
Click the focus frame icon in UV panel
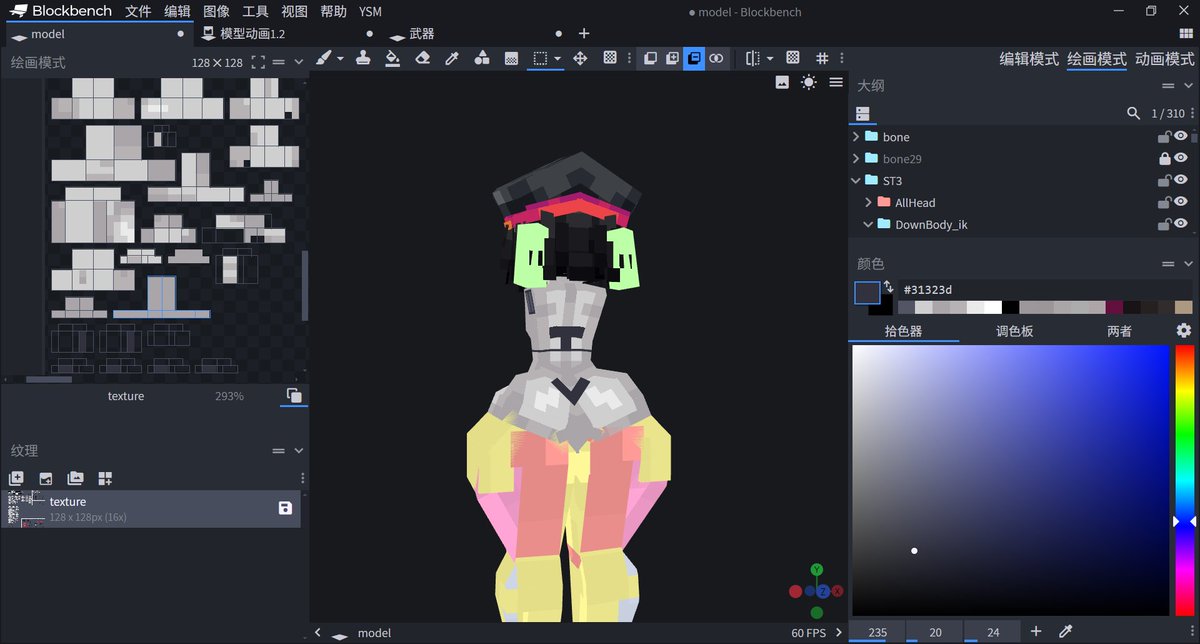coord(258,62)
